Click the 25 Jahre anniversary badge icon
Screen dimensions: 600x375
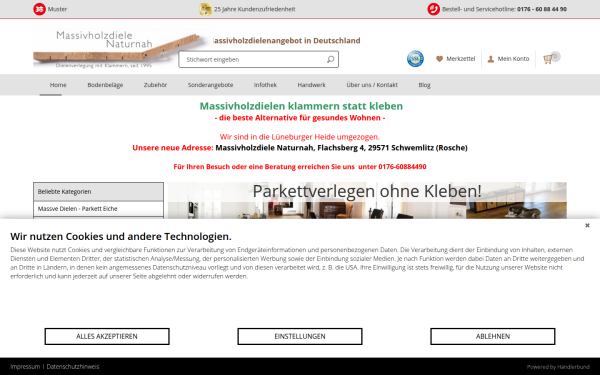[205, 9]
